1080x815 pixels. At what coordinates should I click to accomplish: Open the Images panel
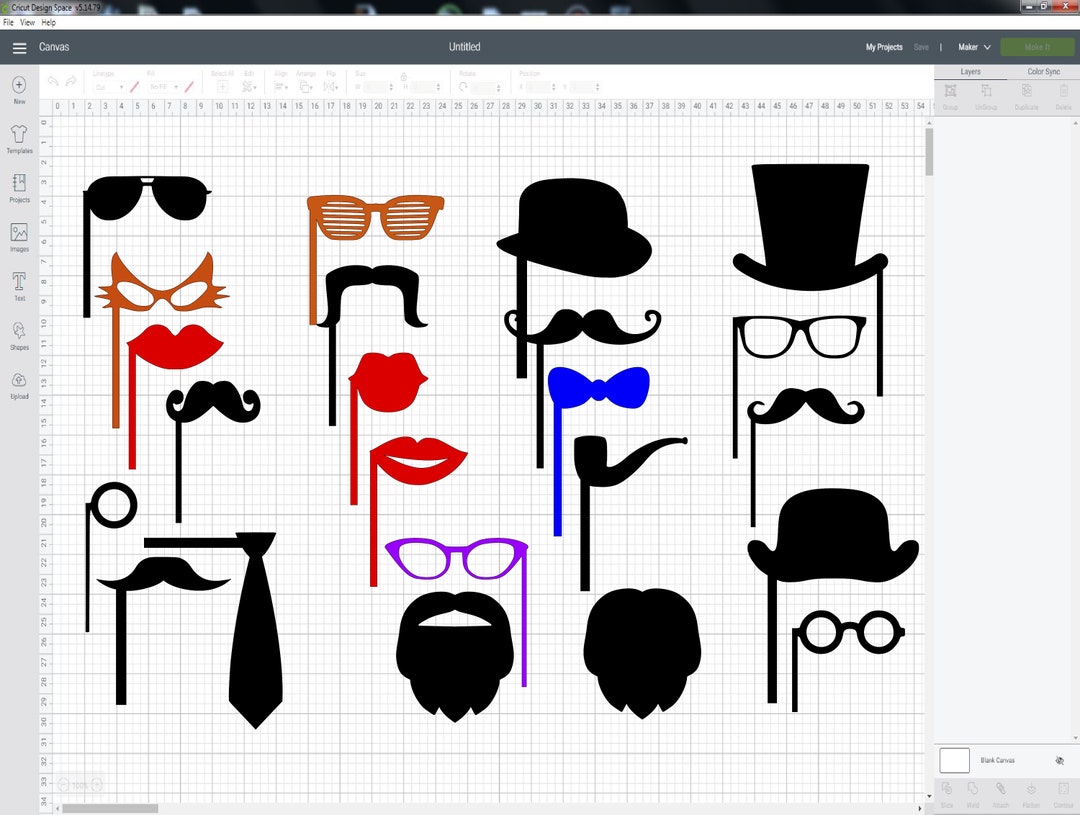pos(19,237)
